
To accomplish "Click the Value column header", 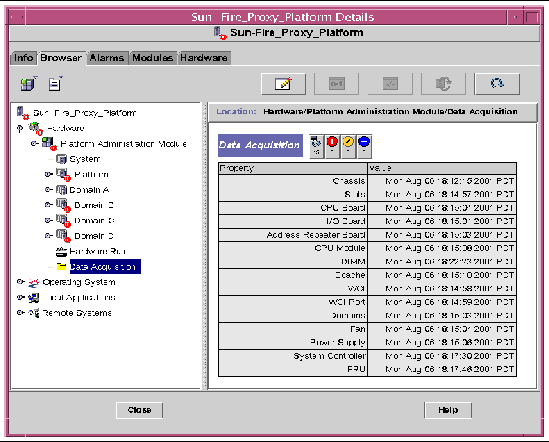I will pyautogui.click(x=442, y=168).
